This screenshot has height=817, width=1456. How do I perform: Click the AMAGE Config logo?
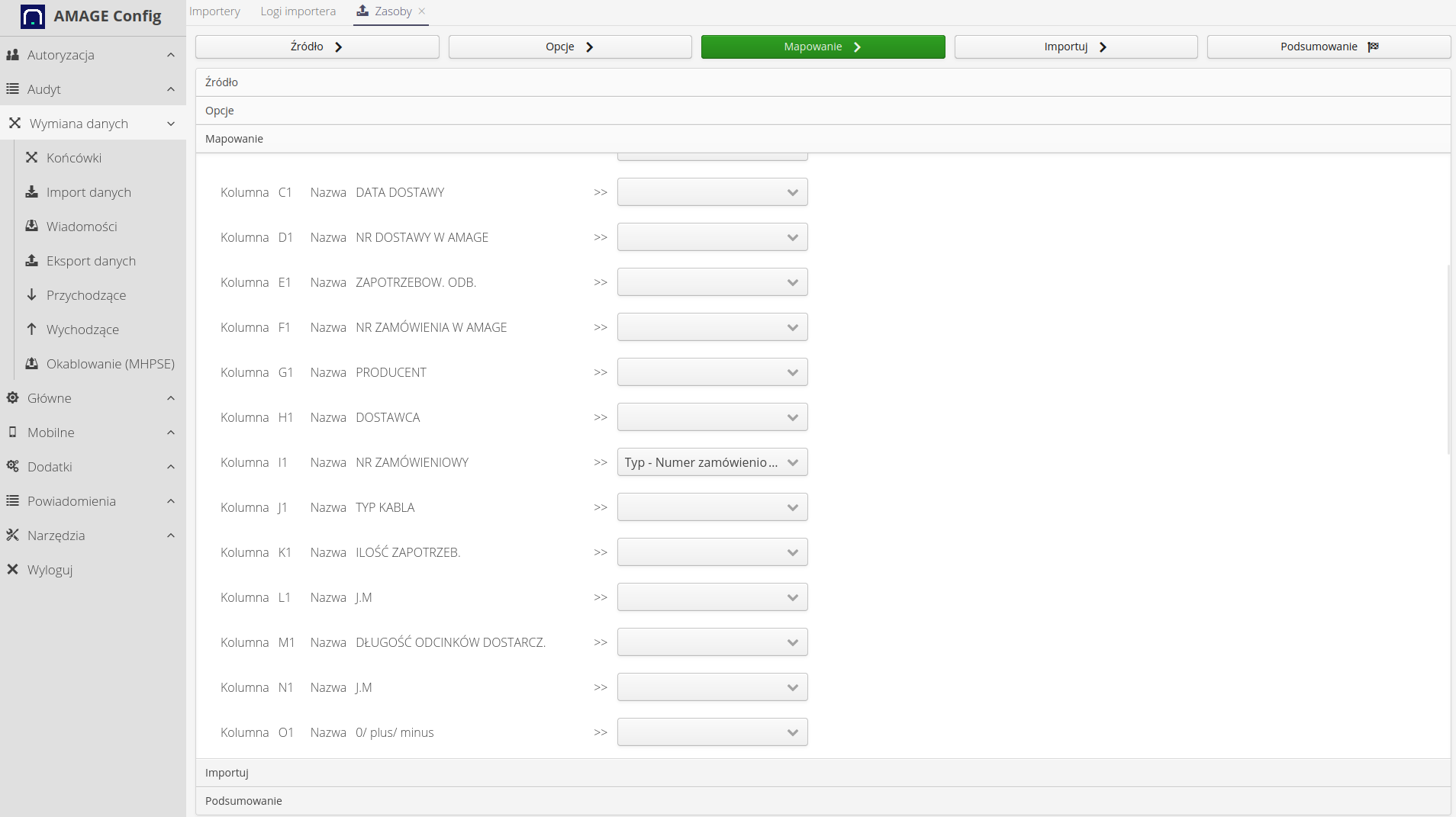[x=92, y=16]
